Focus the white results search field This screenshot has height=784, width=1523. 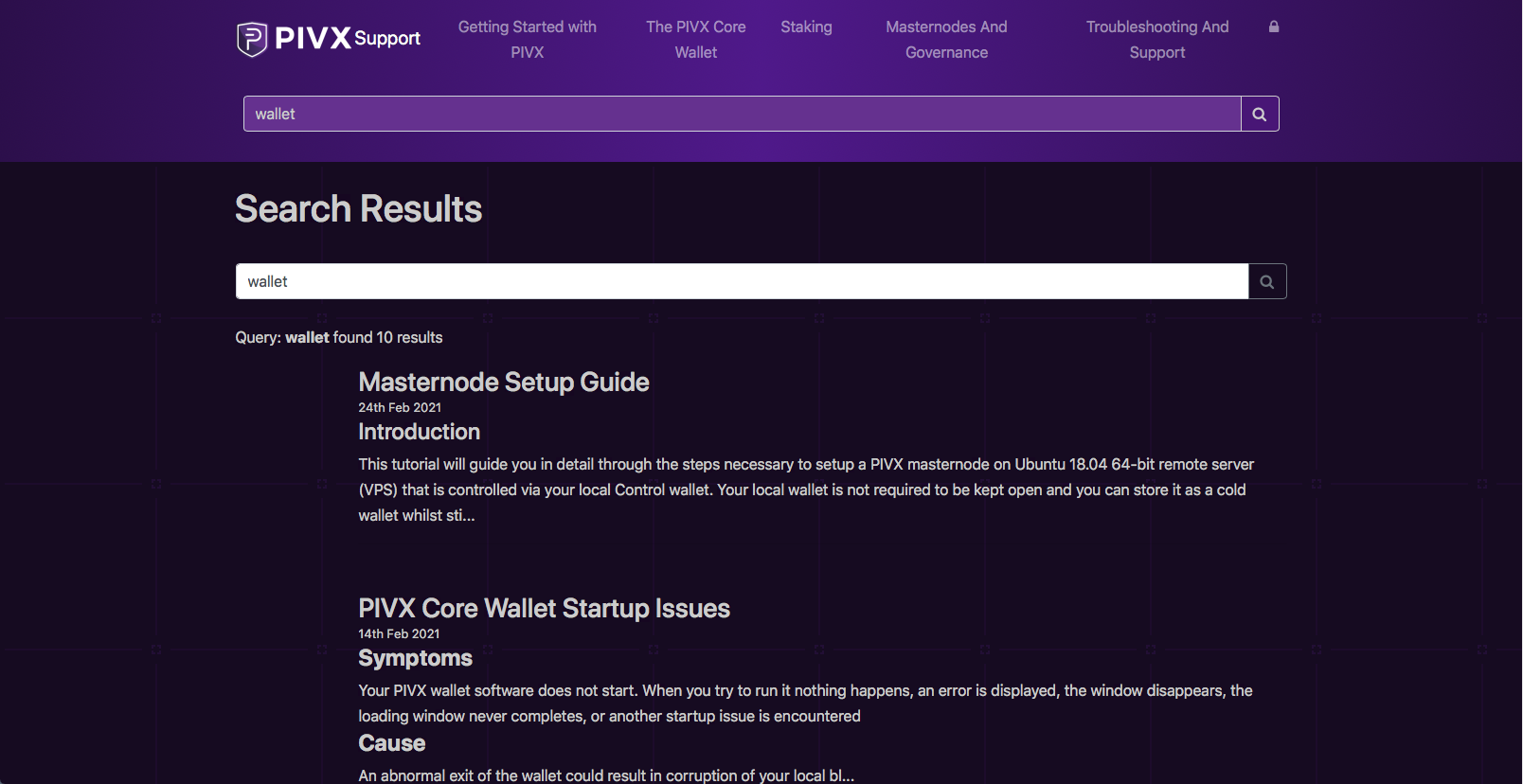(742, 281)
